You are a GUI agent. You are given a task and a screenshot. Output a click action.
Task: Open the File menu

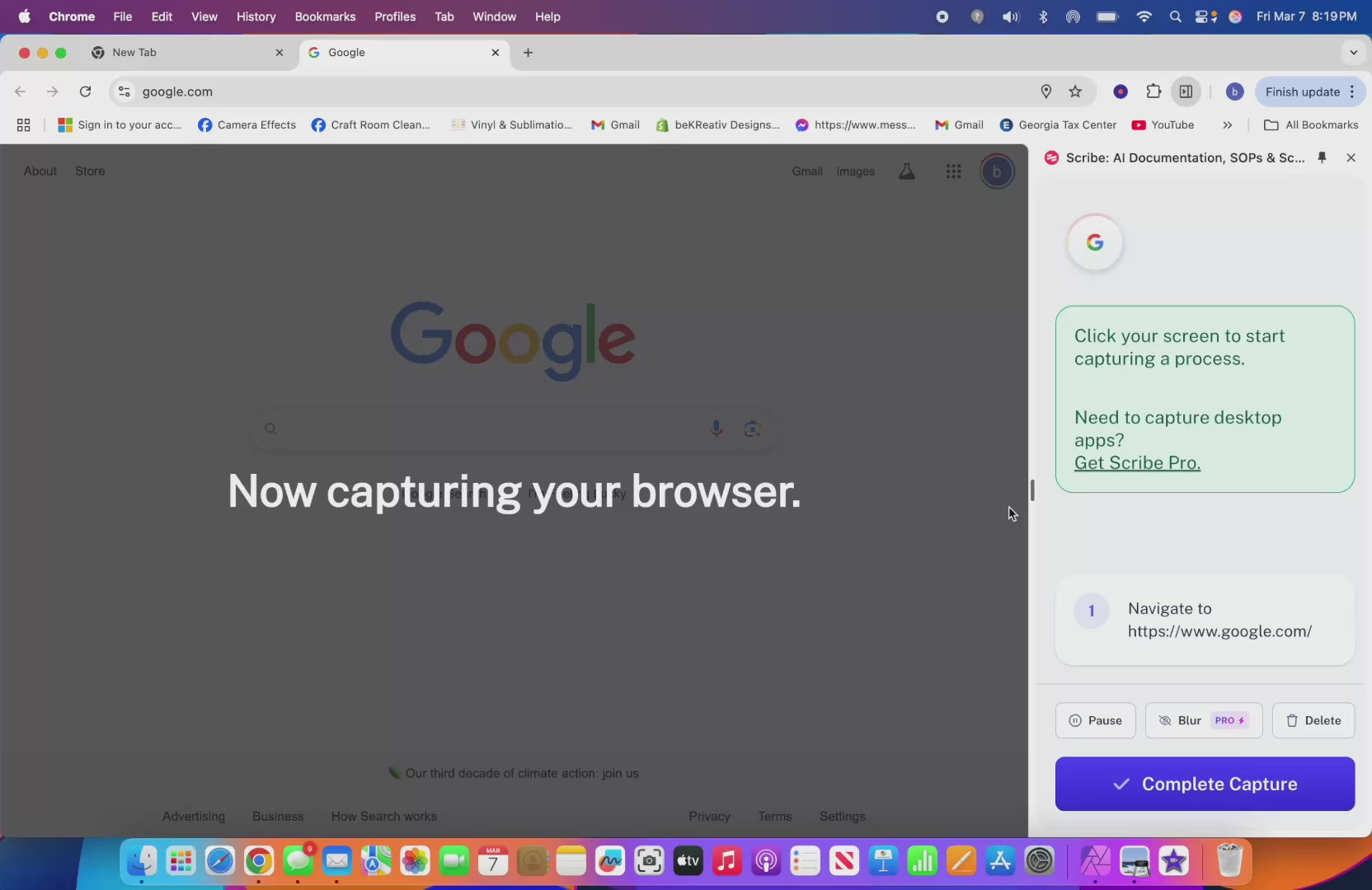[x=122, y=16]
